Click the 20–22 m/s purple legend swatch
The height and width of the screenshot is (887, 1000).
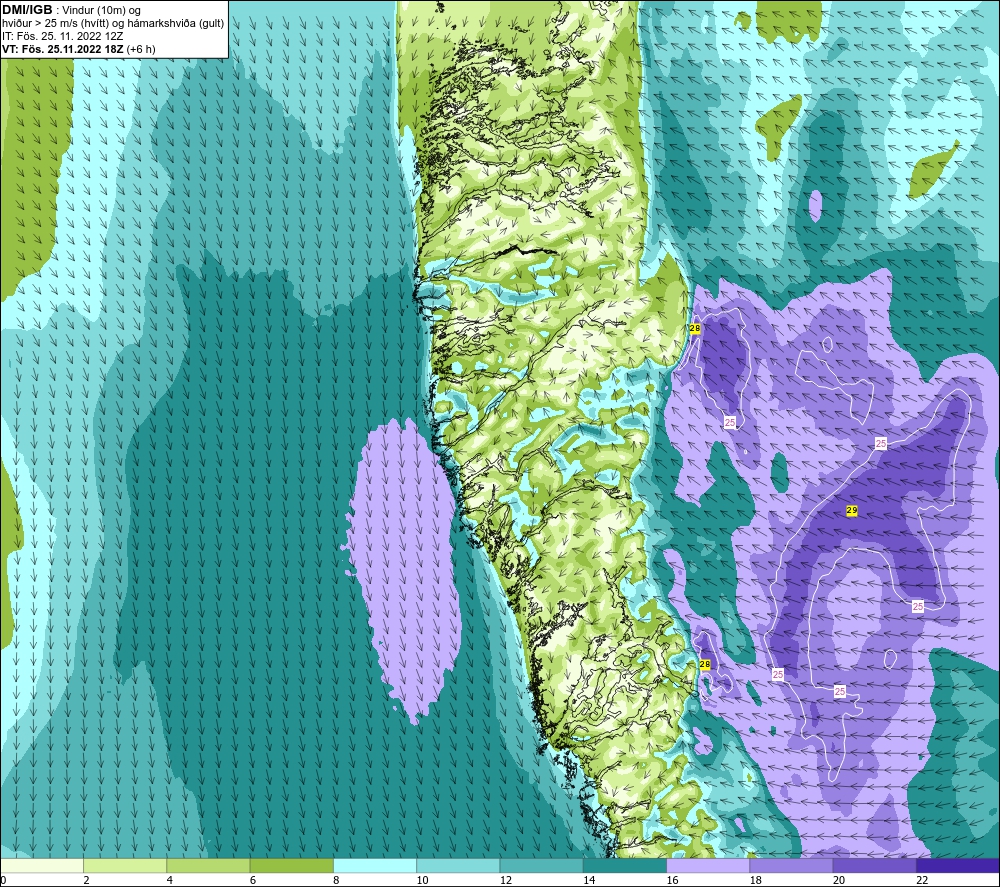point(874,865)
